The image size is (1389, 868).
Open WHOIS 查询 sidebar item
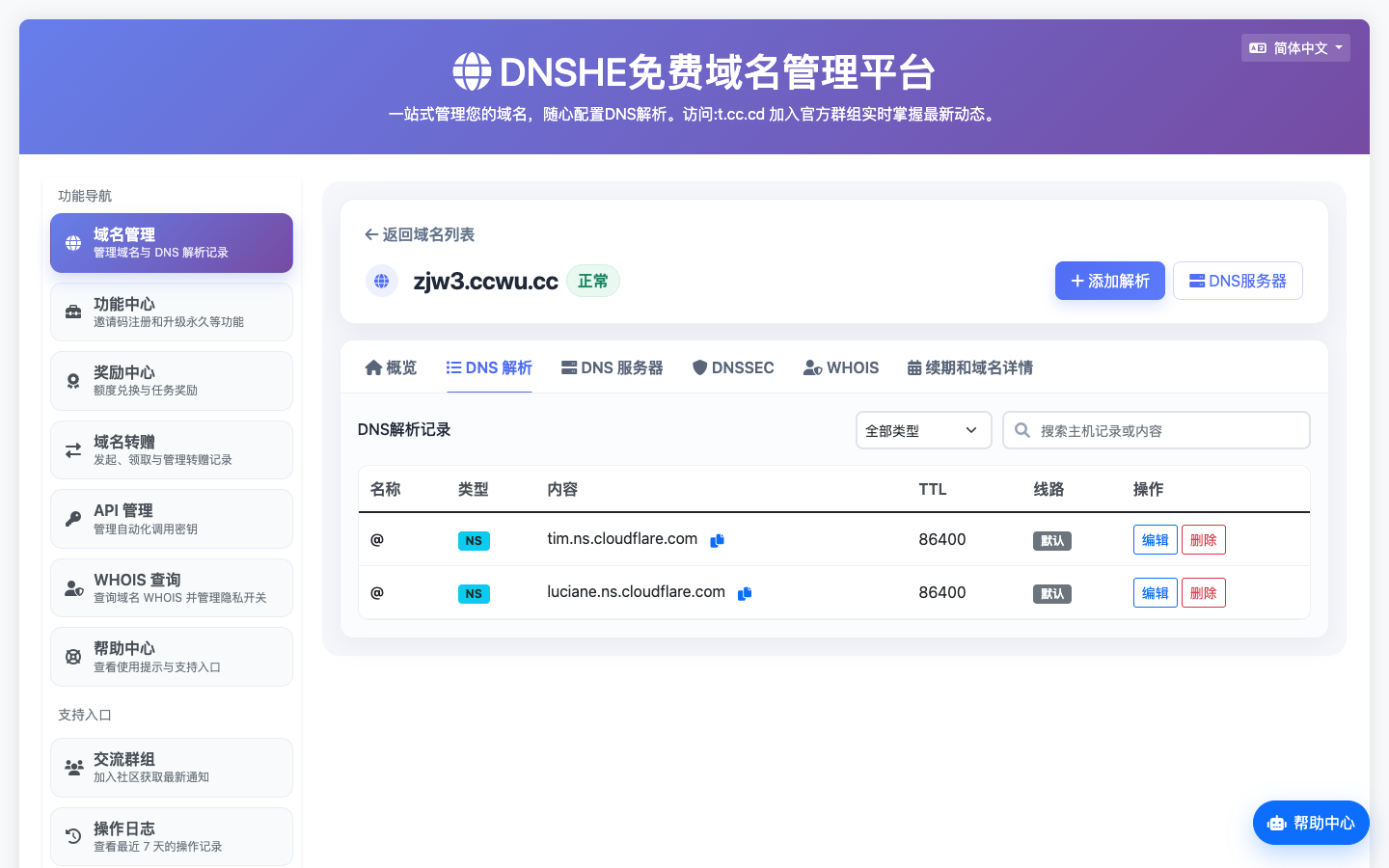pos(172,588)
